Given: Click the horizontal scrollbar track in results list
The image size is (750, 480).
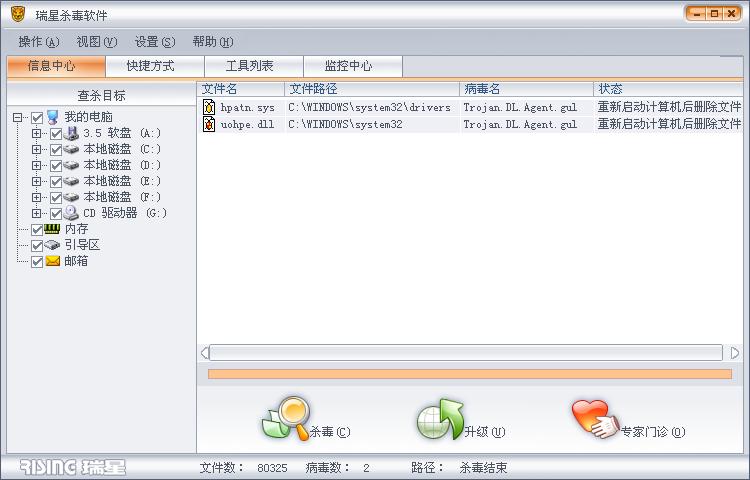Looking at the screenshot, I should [466, 353].
